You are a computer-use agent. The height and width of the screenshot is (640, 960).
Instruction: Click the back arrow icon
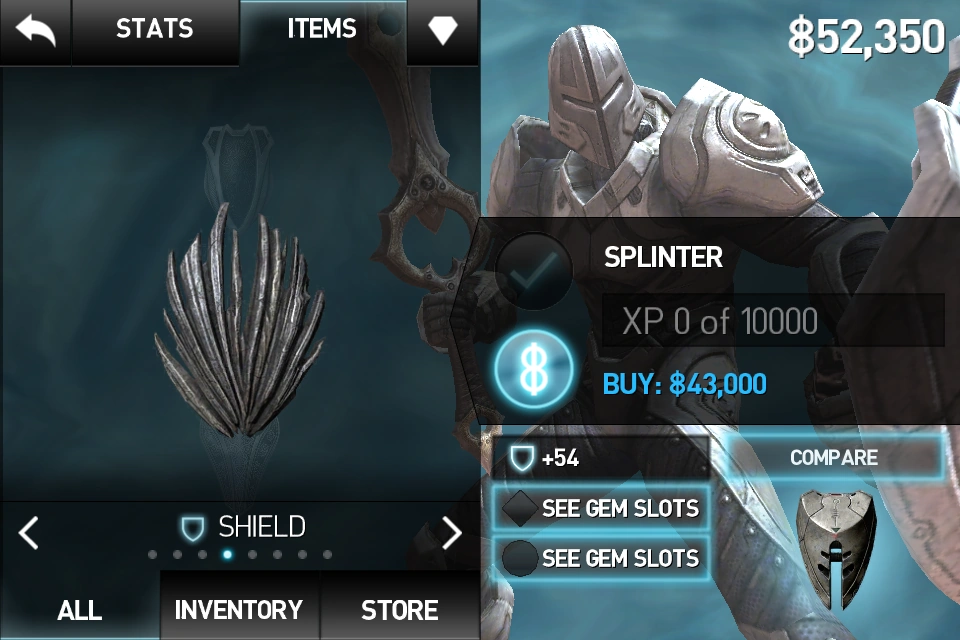36,31
